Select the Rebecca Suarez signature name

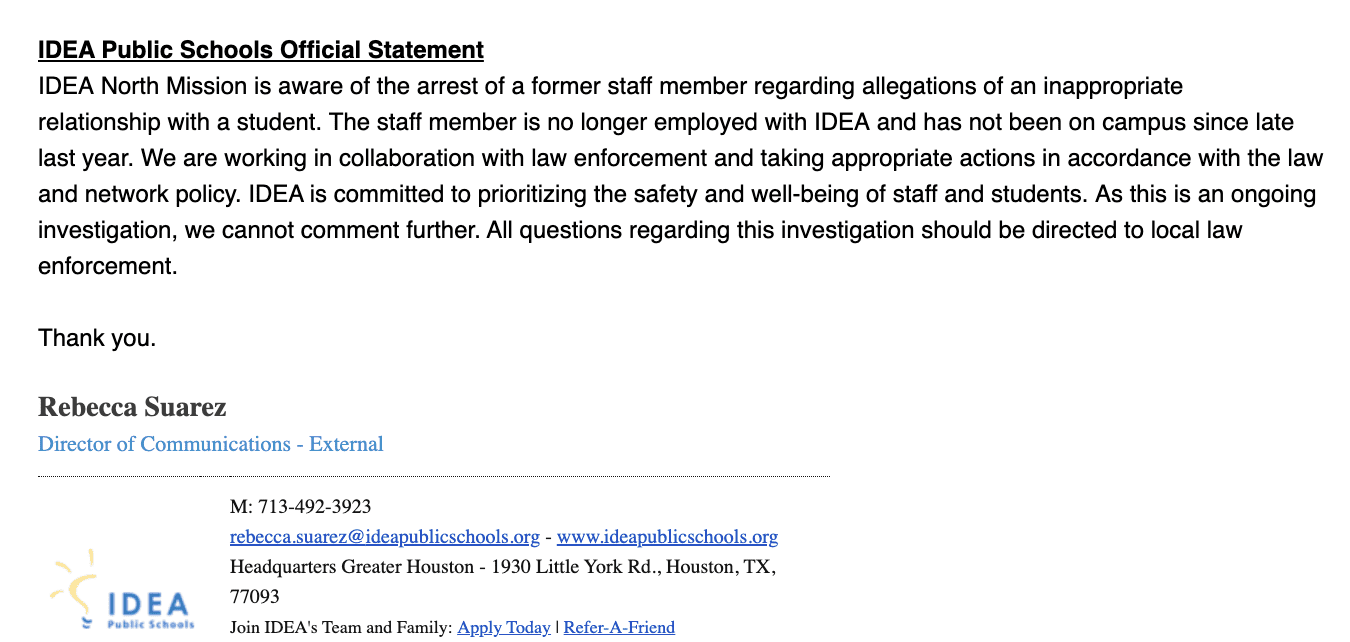click(132, 407)
